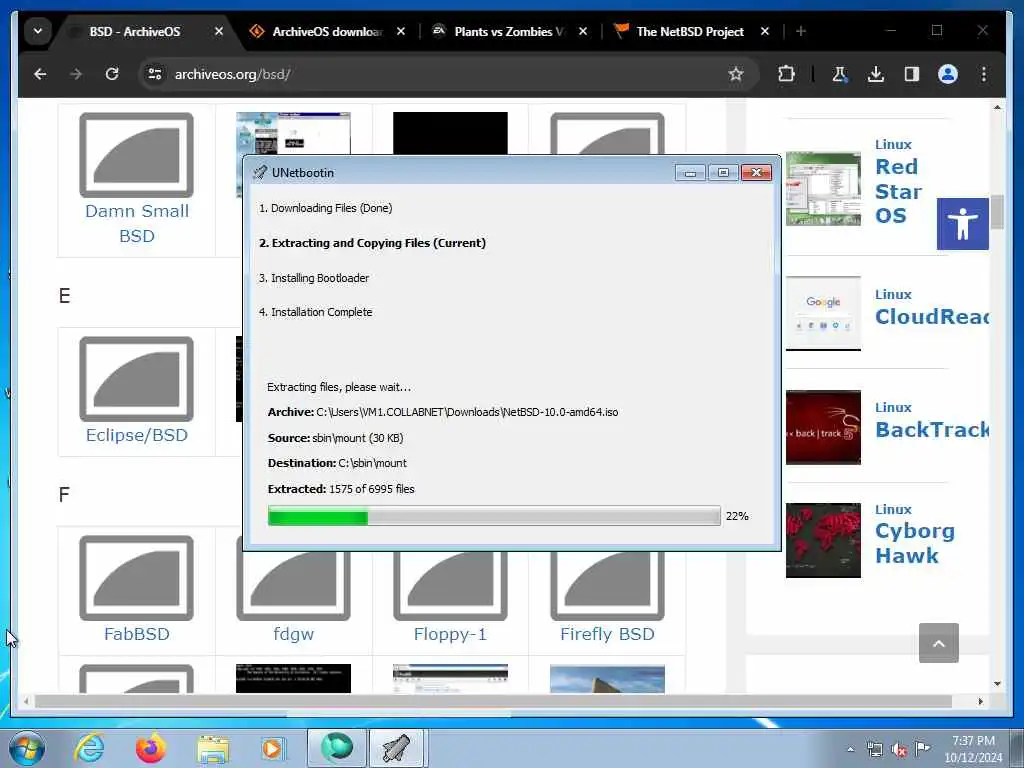
Task: Click the "Extracting and Copying Files (Current)" step
Action: tap(372, 243)
